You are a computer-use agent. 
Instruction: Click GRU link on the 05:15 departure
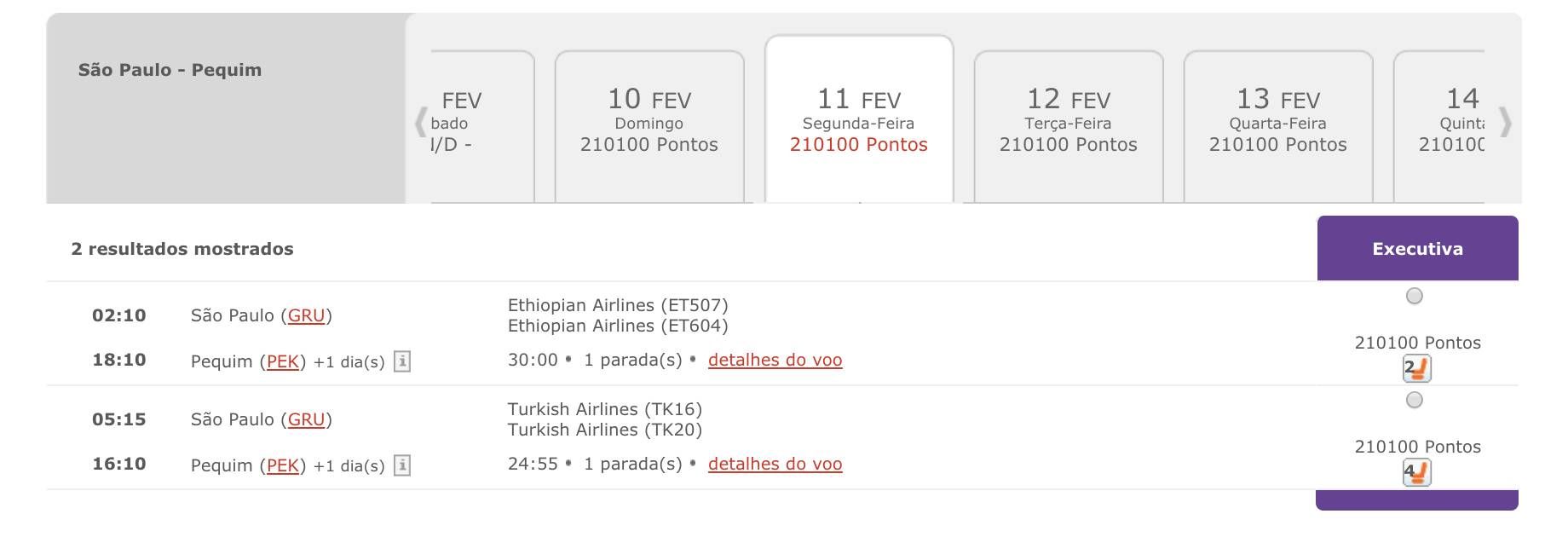(307, 420)
